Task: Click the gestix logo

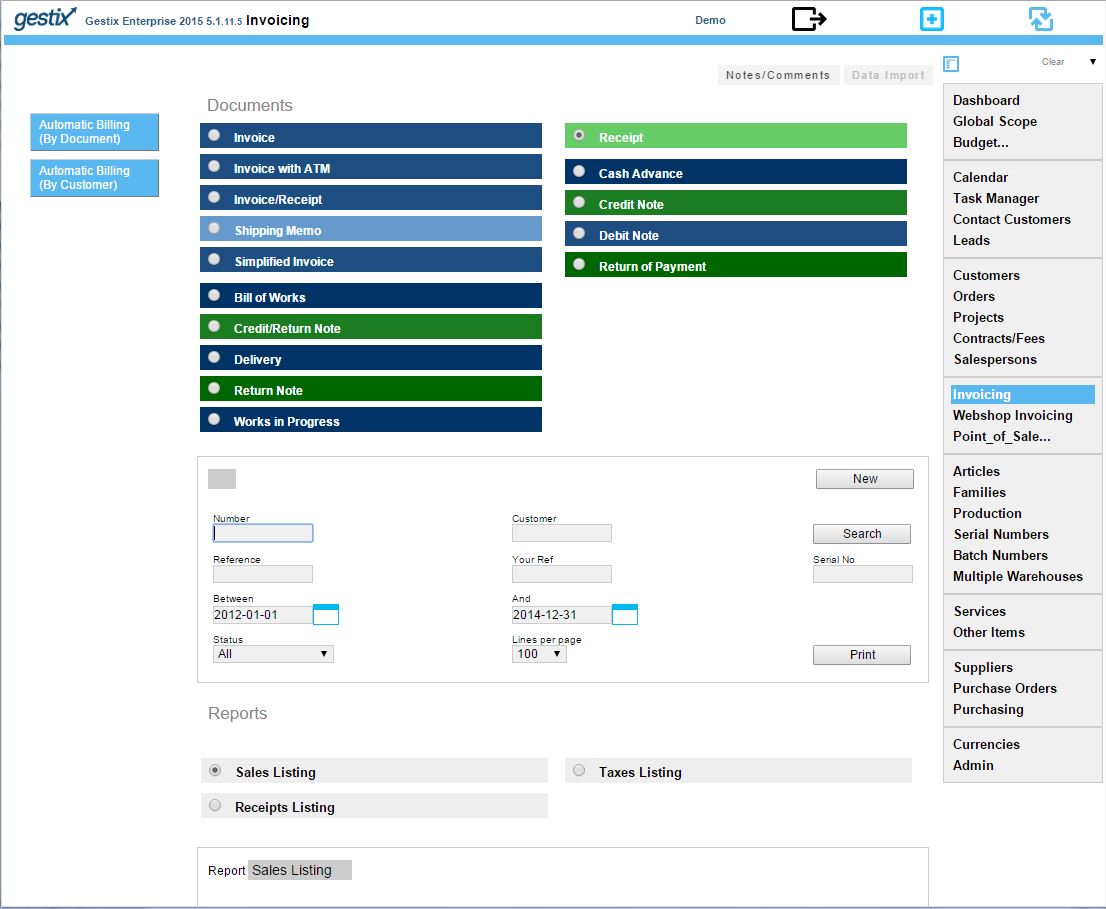Action: (44, 18)
